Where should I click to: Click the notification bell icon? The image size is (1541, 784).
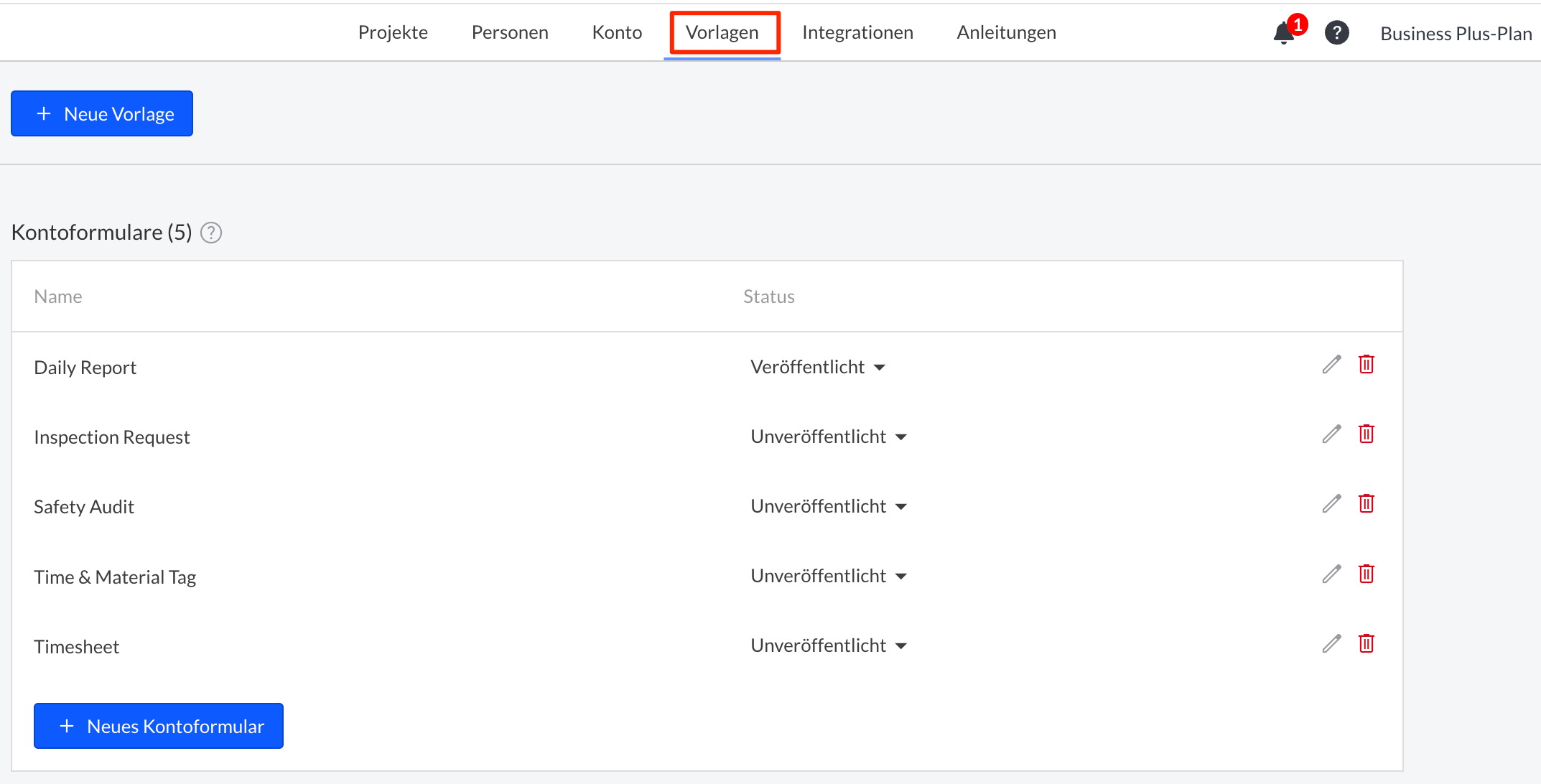coord(1284,33)
